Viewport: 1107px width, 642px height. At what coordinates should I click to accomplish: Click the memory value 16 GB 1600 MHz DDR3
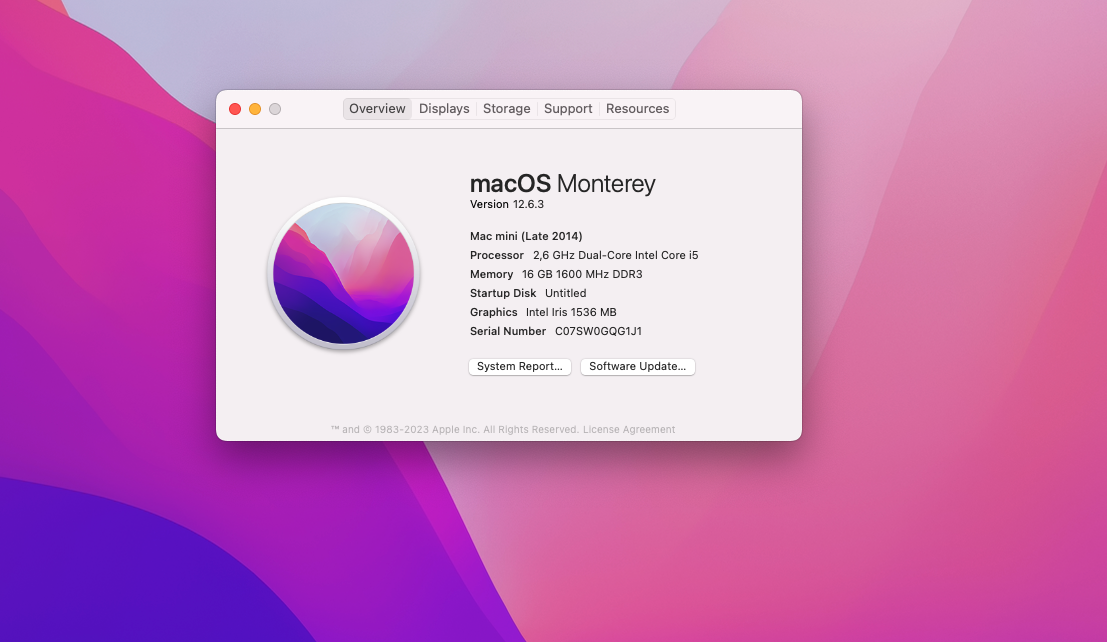click(582, 274)
